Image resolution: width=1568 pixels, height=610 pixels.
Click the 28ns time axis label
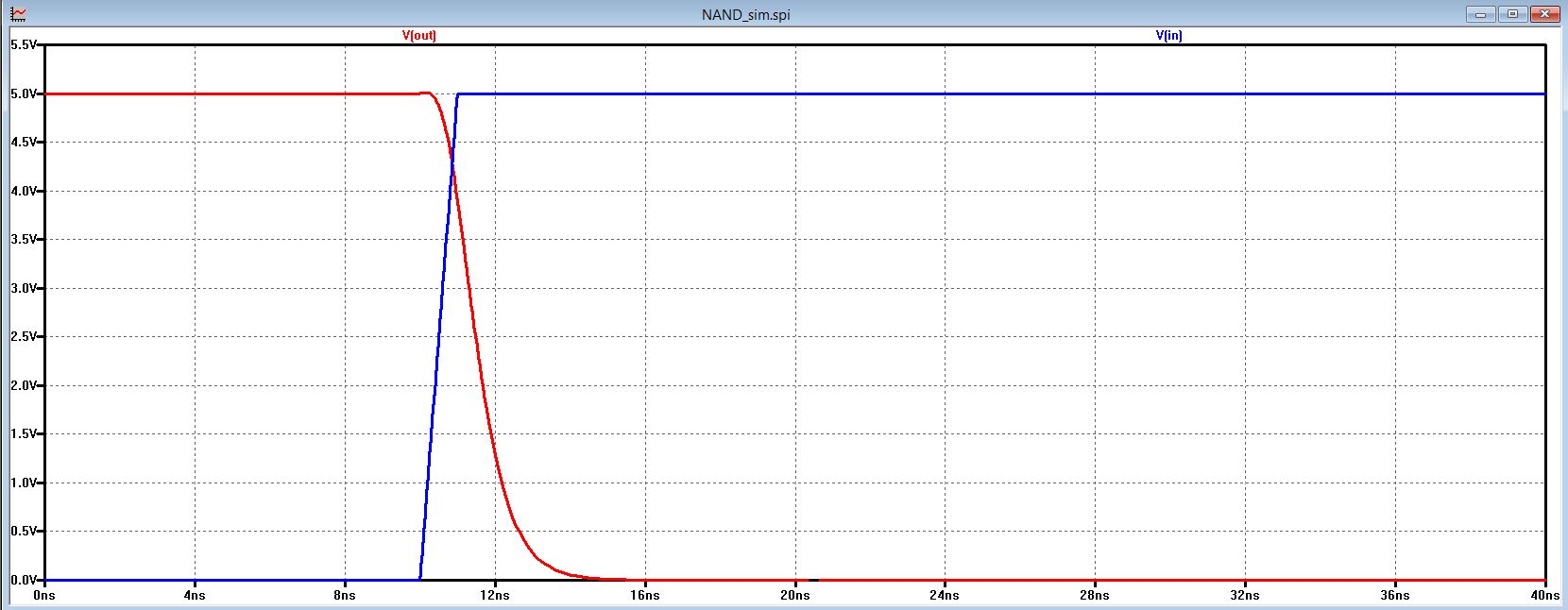coord(1095,595)
